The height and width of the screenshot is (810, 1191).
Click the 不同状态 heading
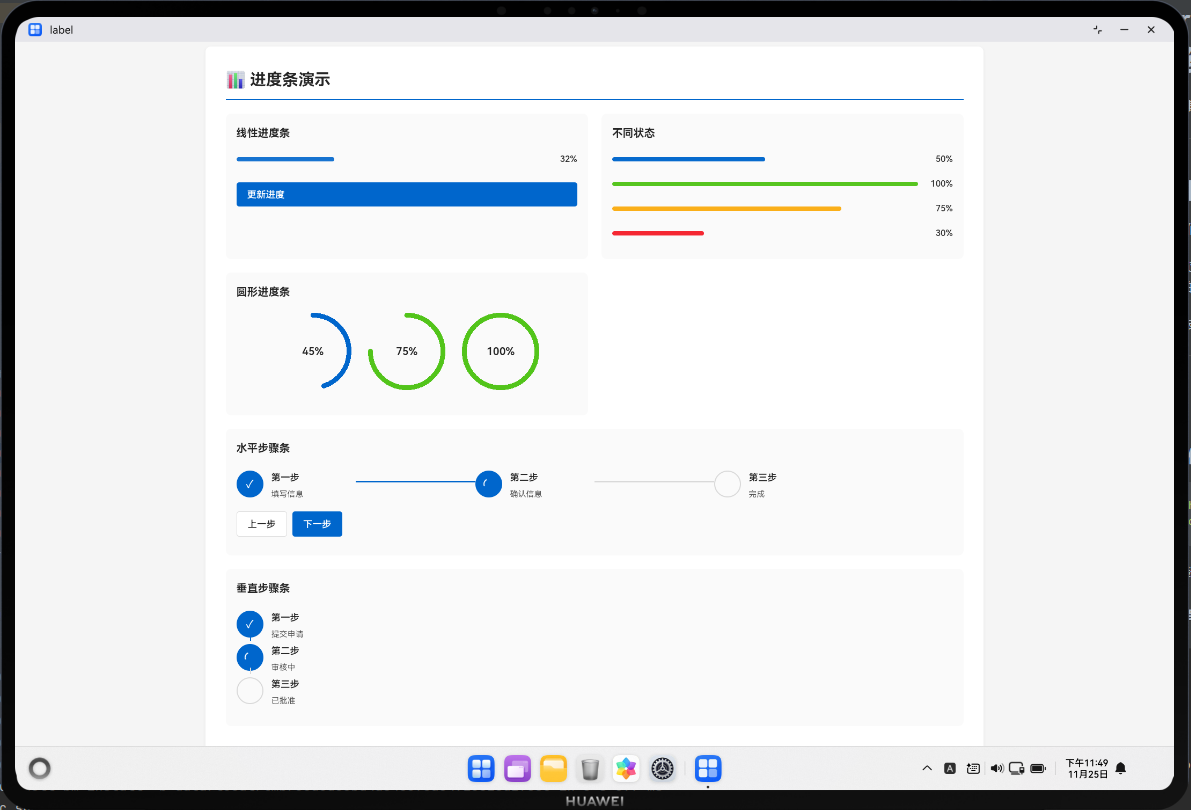[633, 133]
